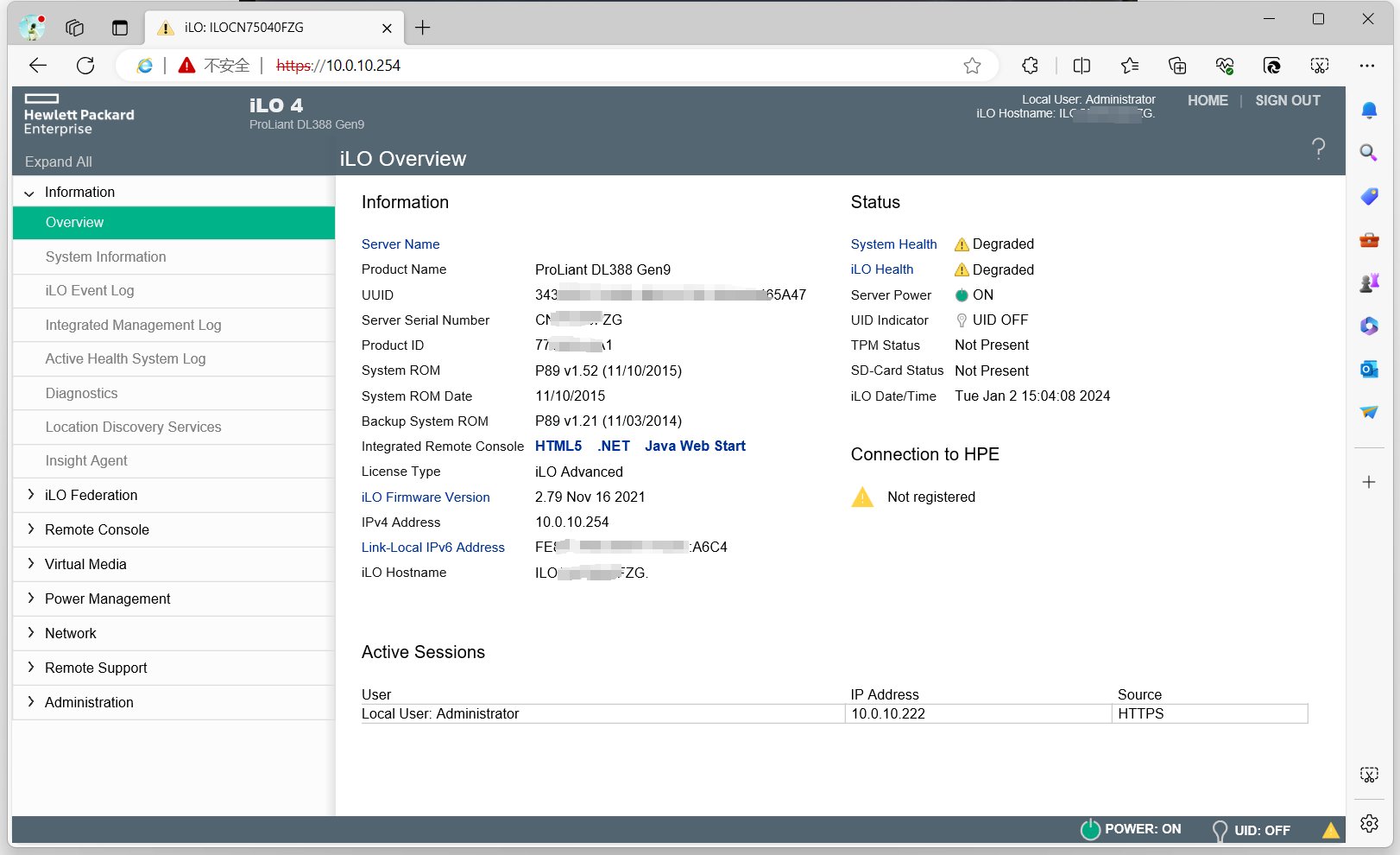Refresh the page with reload icon
Screen dimensions: 1400x855
tap(85, 66)
